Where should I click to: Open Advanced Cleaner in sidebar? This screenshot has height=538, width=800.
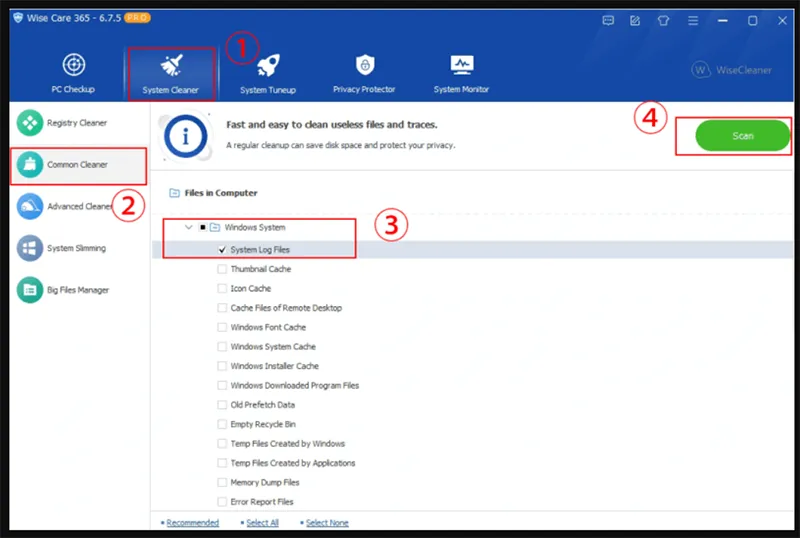79,206
